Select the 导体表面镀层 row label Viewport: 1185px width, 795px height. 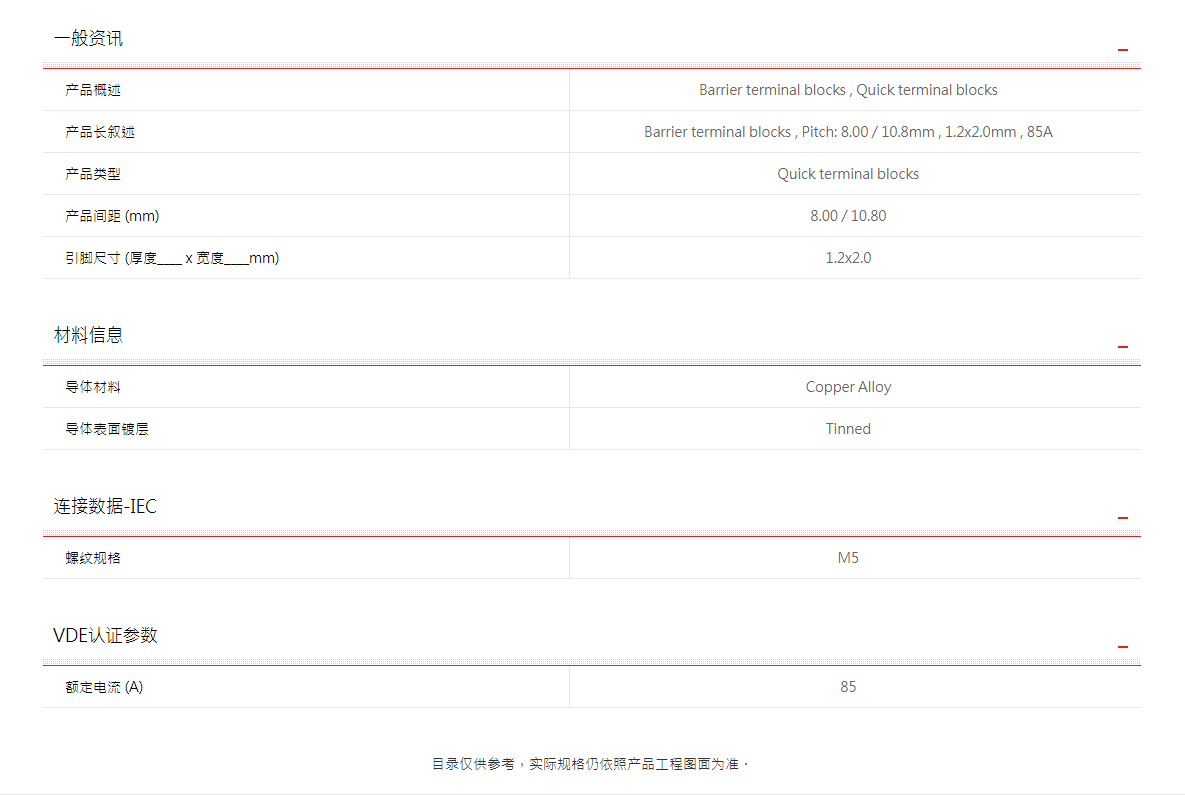(x=107, y=429)
